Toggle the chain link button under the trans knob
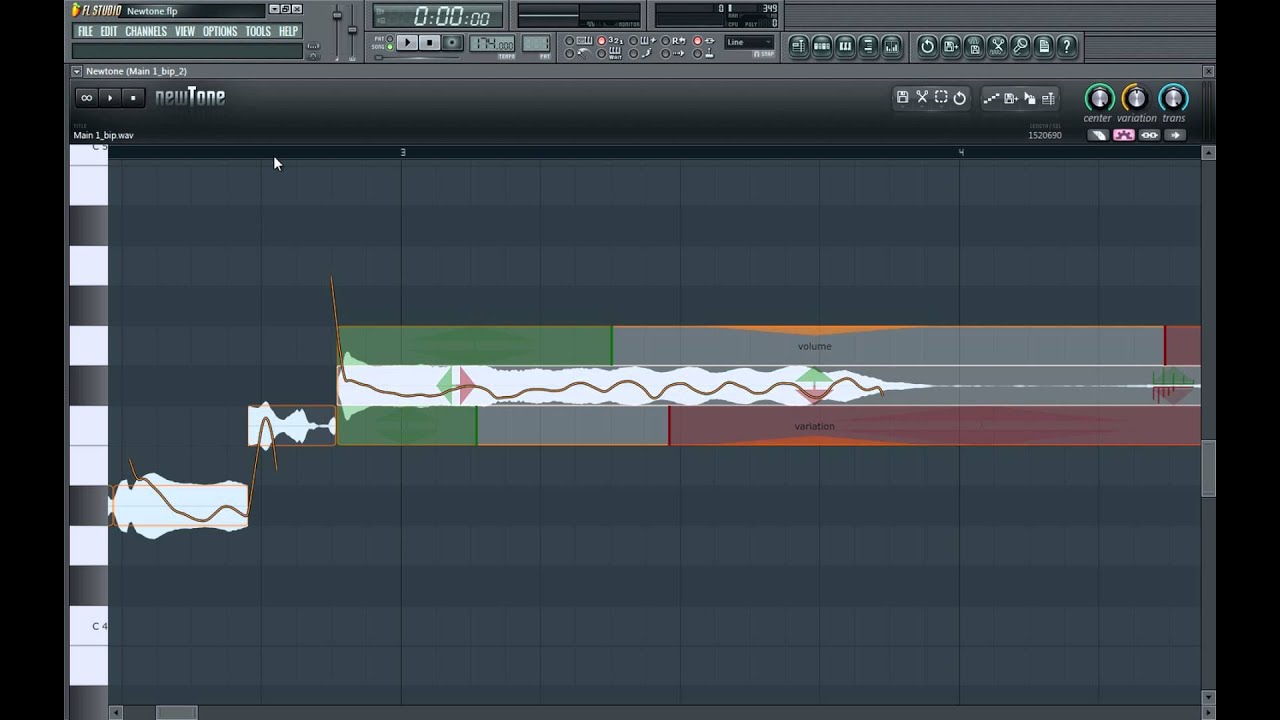 coord(1149,135)
